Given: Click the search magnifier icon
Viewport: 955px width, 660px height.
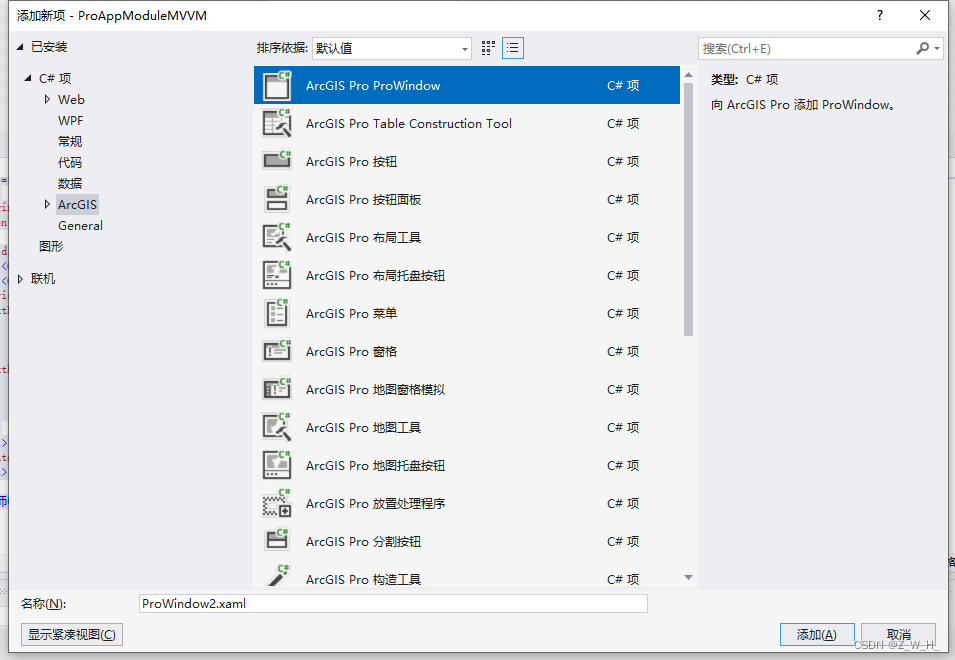Looking at the screenshot, I should coord(922,47).
